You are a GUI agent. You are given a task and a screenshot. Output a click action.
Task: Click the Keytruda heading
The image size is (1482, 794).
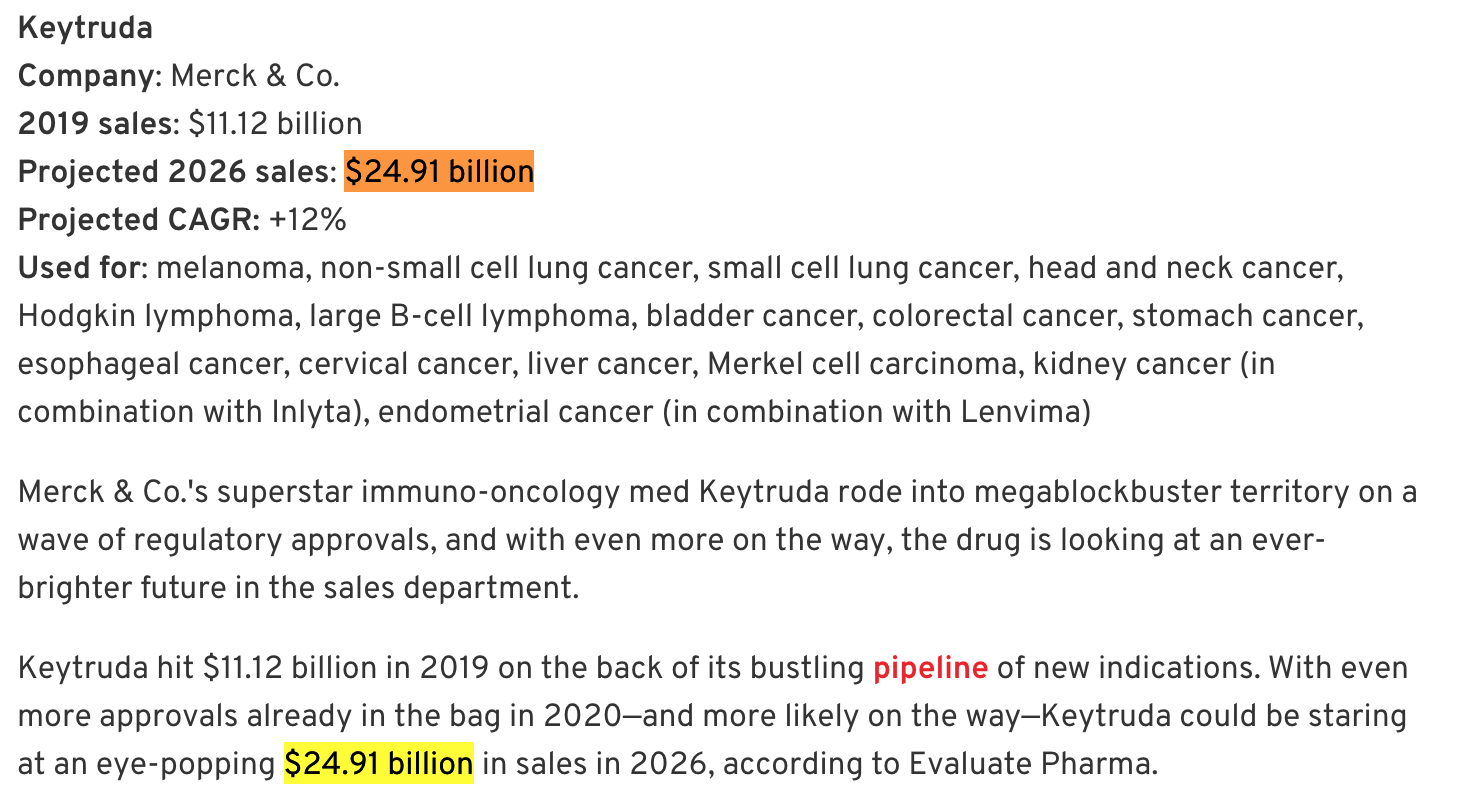tap(85, 28)
